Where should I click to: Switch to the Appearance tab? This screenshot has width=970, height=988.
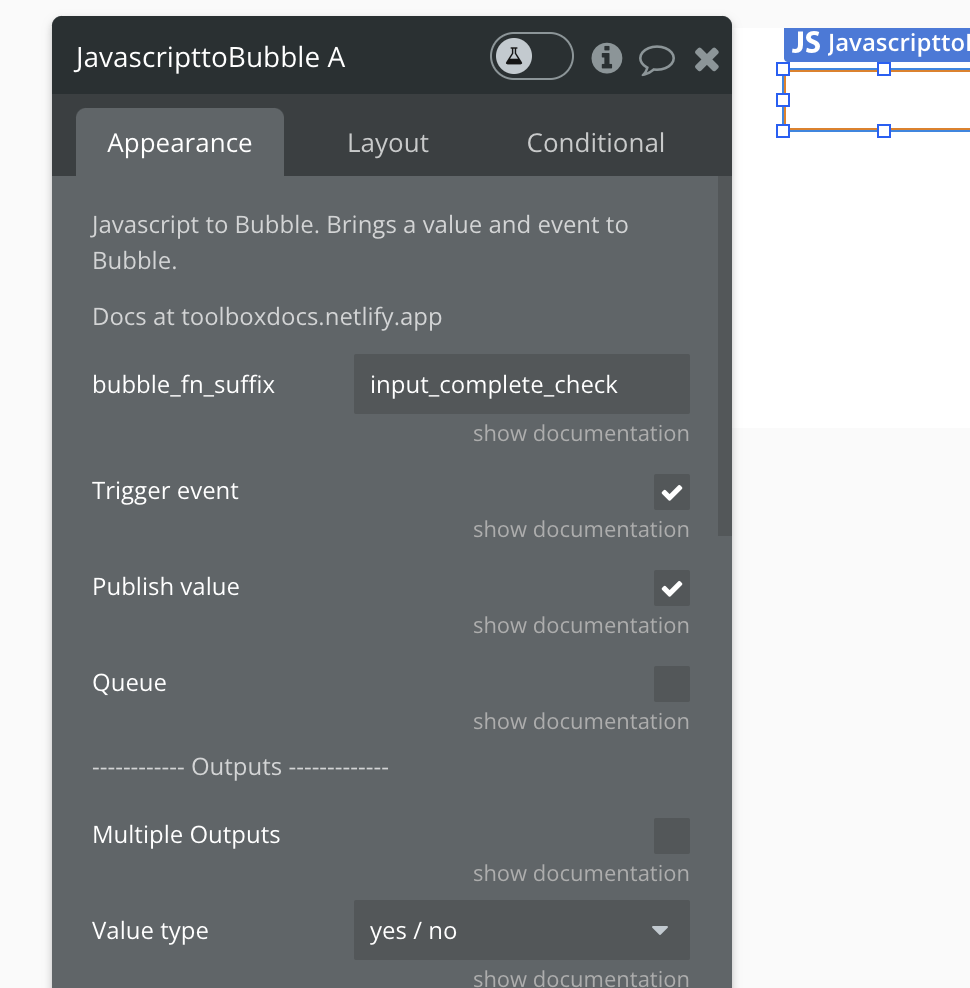point(180,142)
